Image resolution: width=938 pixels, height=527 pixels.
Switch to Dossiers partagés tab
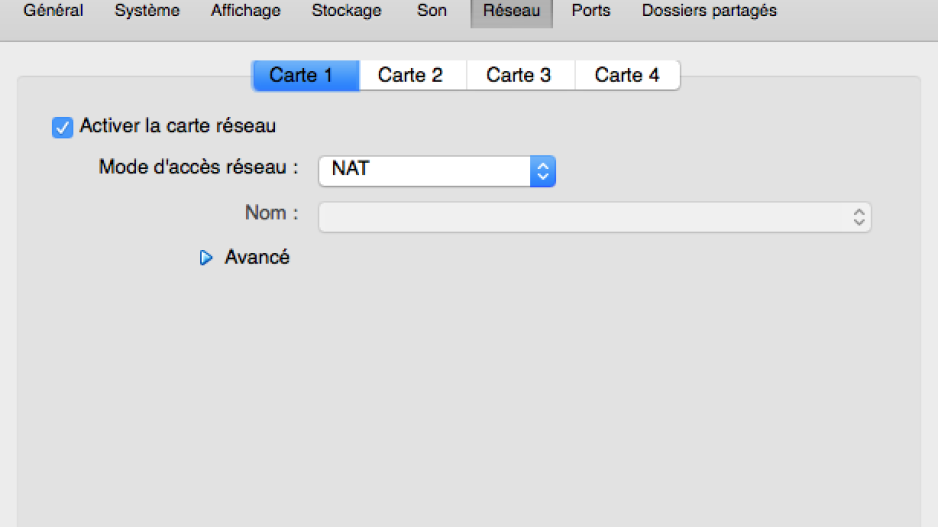[709, 11]
